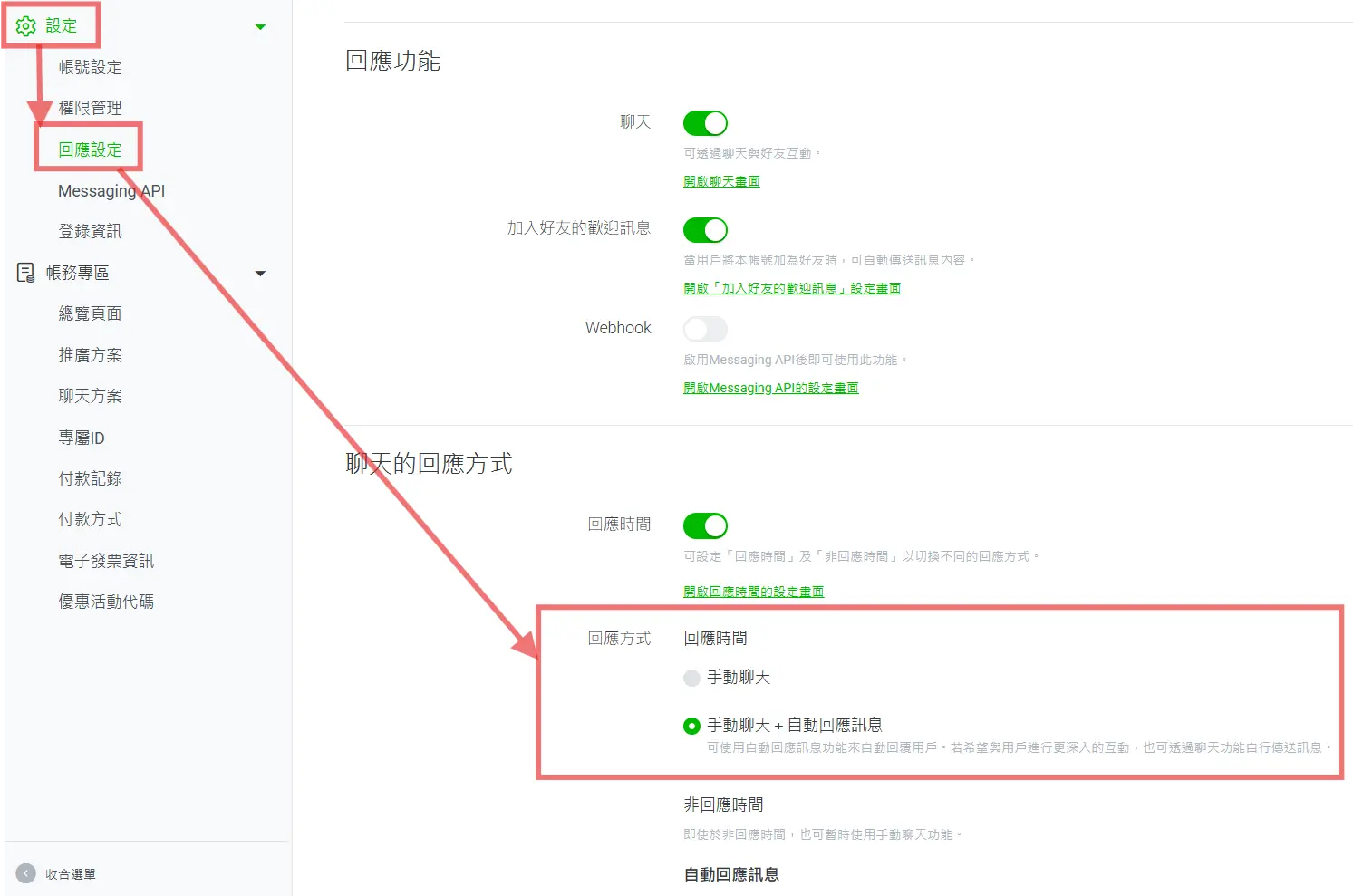Screen dimensions: 1353x896
Task: Open the welcome message settings link
Action: (791, 287)
